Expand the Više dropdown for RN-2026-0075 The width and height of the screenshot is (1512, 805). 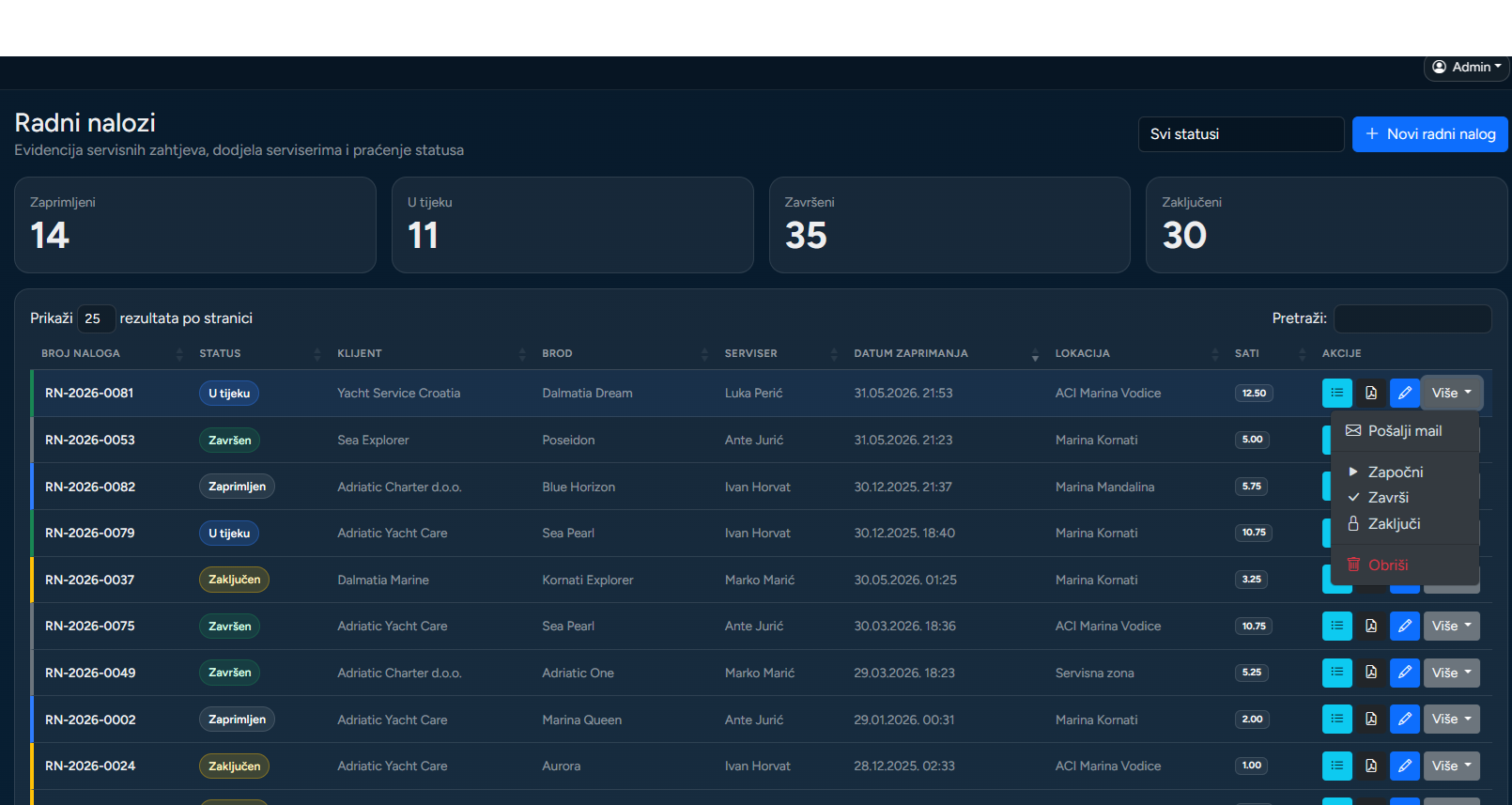click(x=1452, y=626)
